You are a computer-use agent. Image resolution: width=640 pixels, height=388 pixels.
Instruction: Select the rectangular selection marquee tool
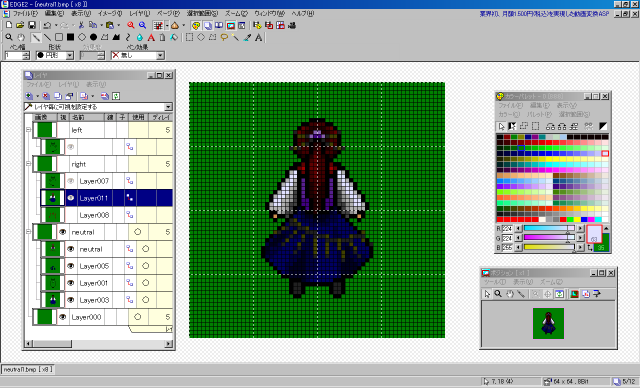(189, 37)
